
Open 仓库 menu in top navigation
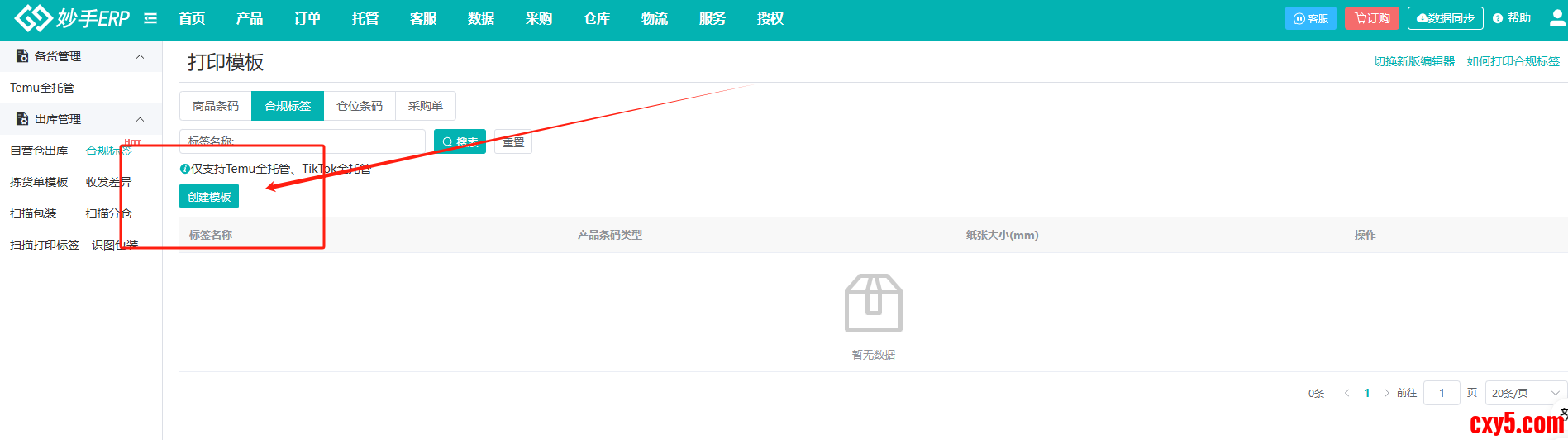click(x=597, y=18)
